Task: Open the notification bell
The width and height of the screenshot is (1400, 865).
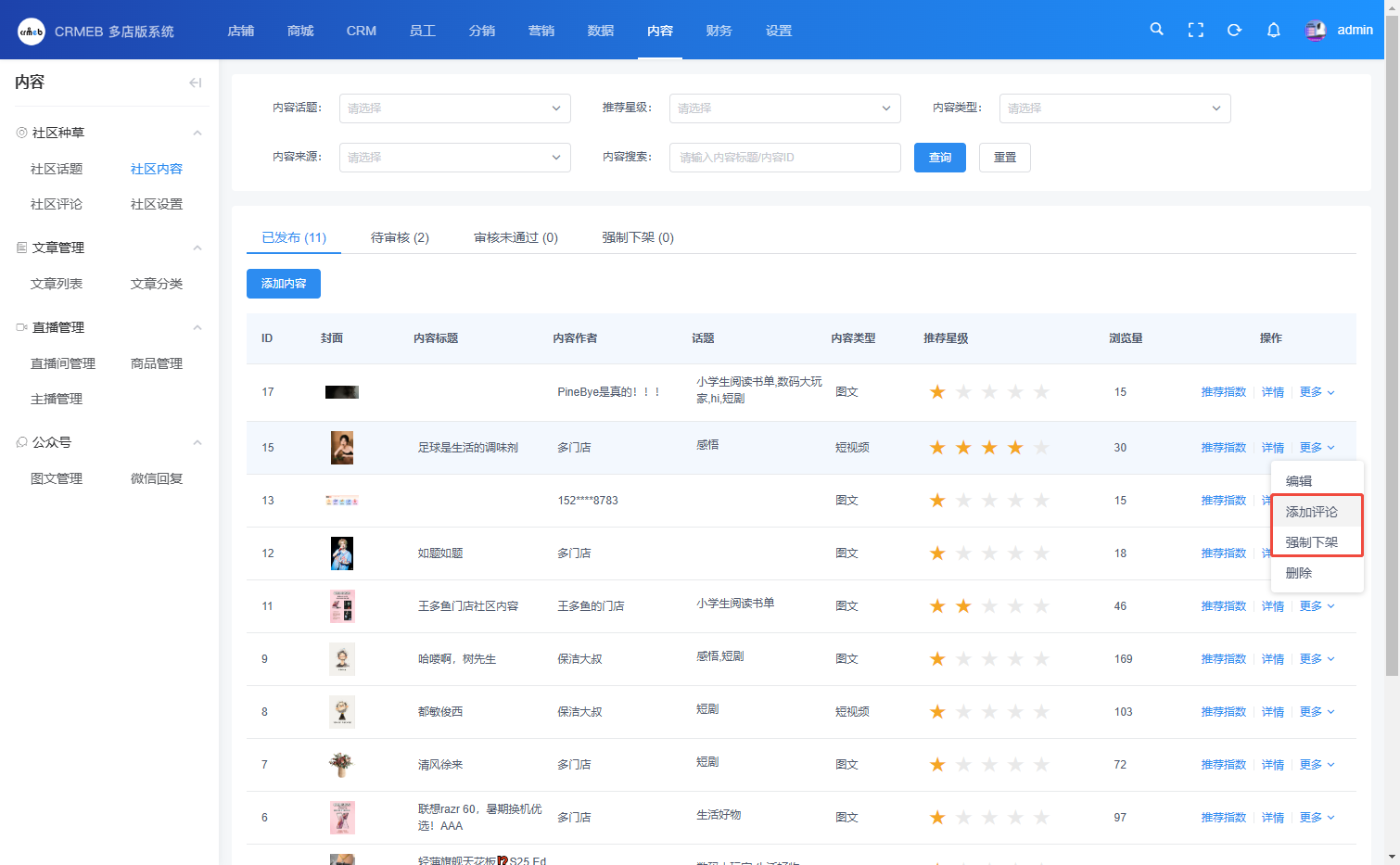Action: [x=1273, y=31]
